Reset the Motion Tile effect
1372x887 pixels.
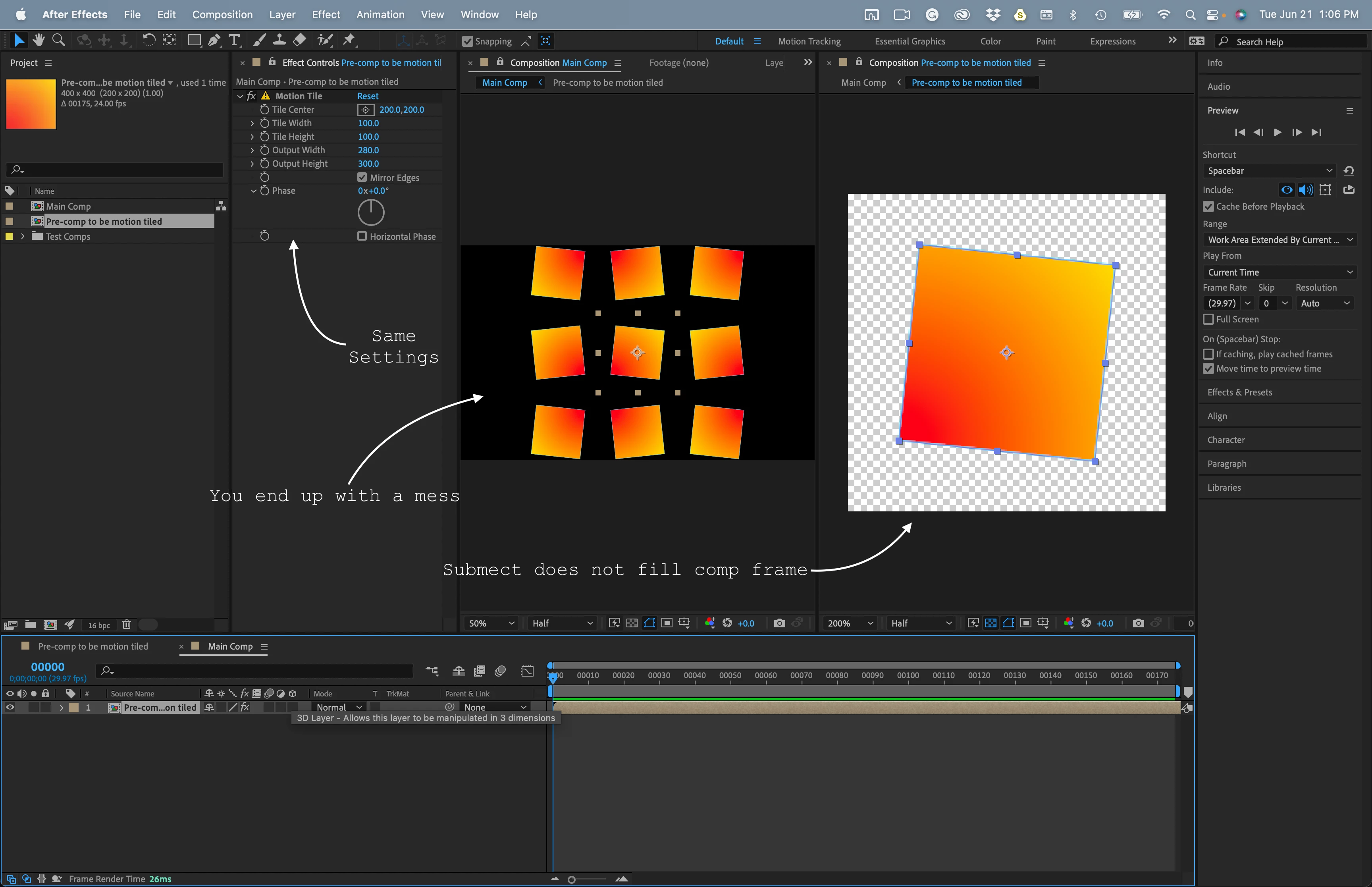pos(367,96)
